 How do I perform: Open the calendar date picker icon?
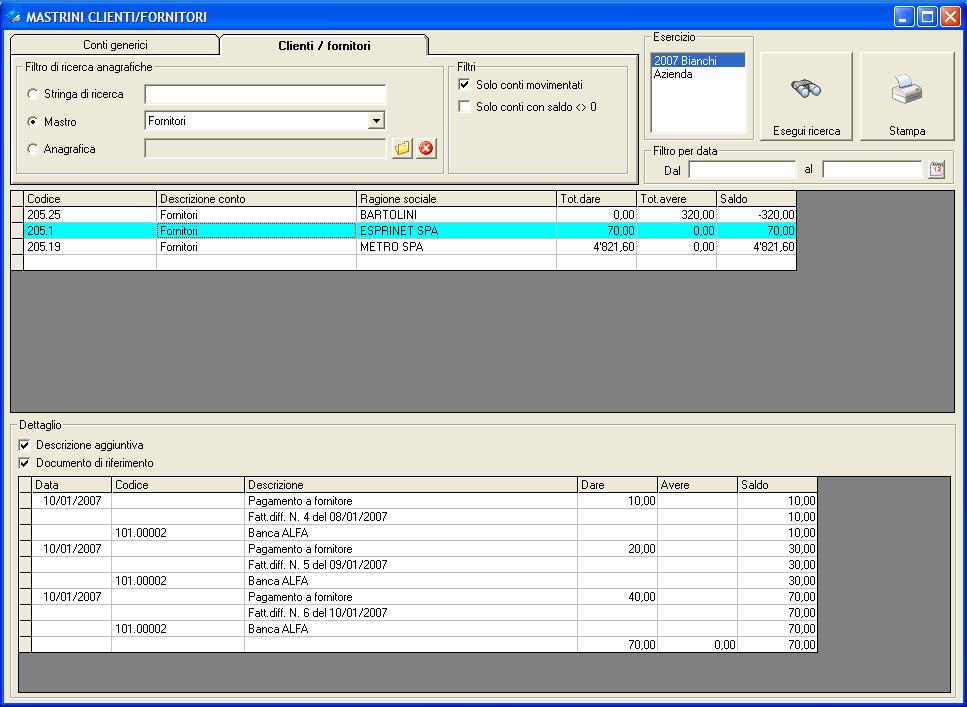(936, 170)
